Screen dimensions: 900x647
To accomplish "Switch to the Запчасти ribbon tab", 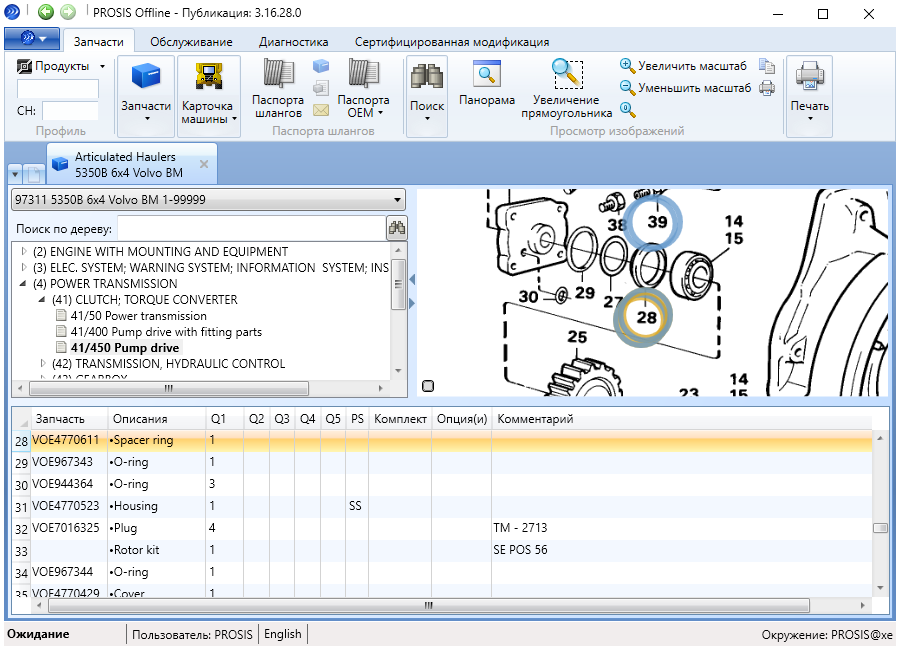I will coord(98,41).
